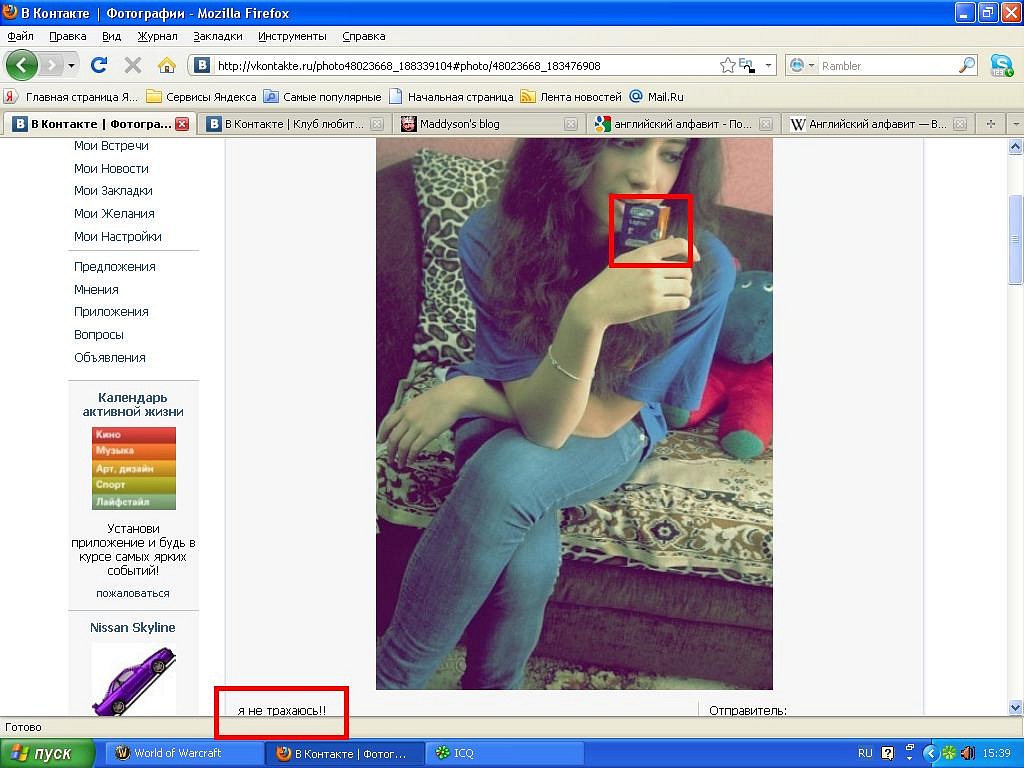The width and height of the screenshot is (1024, 768).
Task: Bookmark this page with the star icon
Action: tap(728, 65)
